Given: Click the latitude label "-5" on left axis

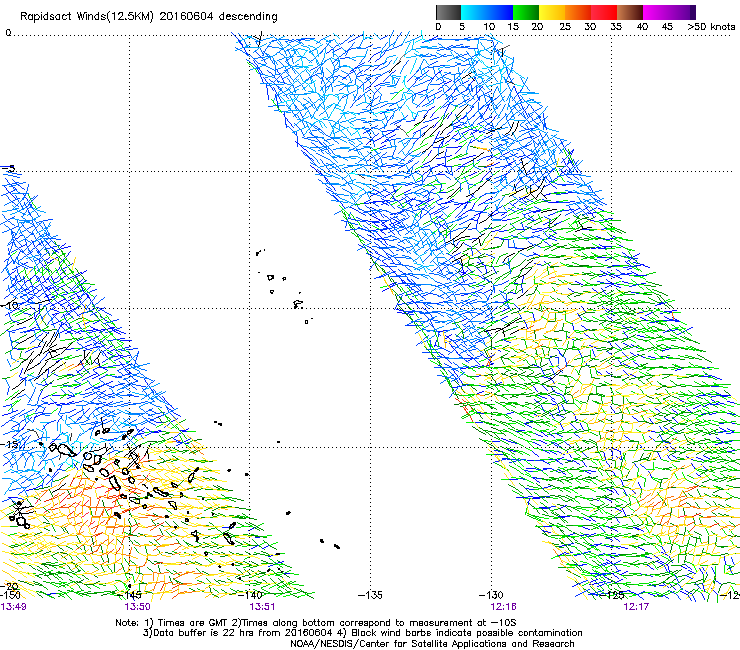Looking at the screenshot, I should pyautogui.click(x=8, y=169).
